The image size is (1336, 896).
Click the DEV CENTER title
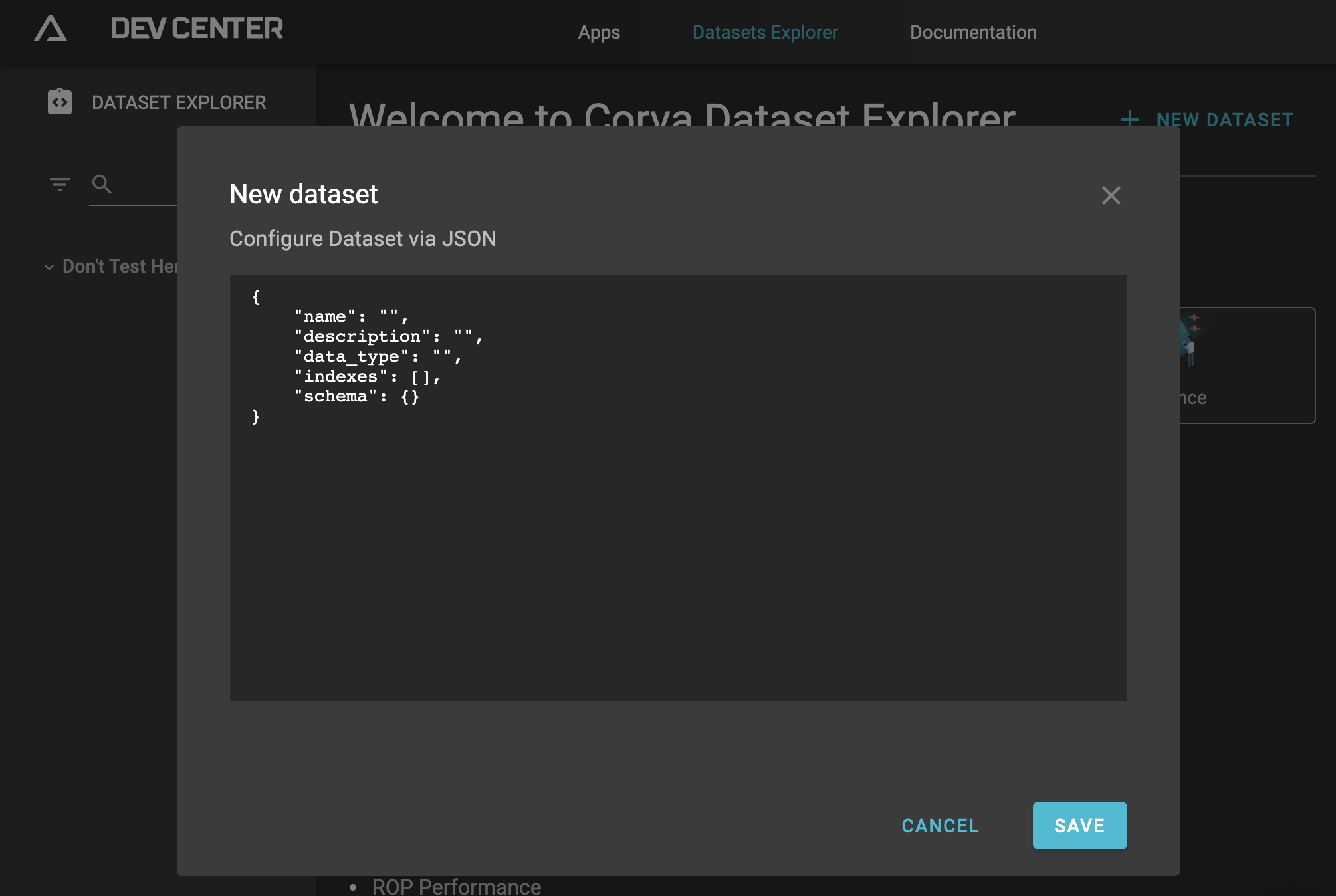(x=197, y=29)
